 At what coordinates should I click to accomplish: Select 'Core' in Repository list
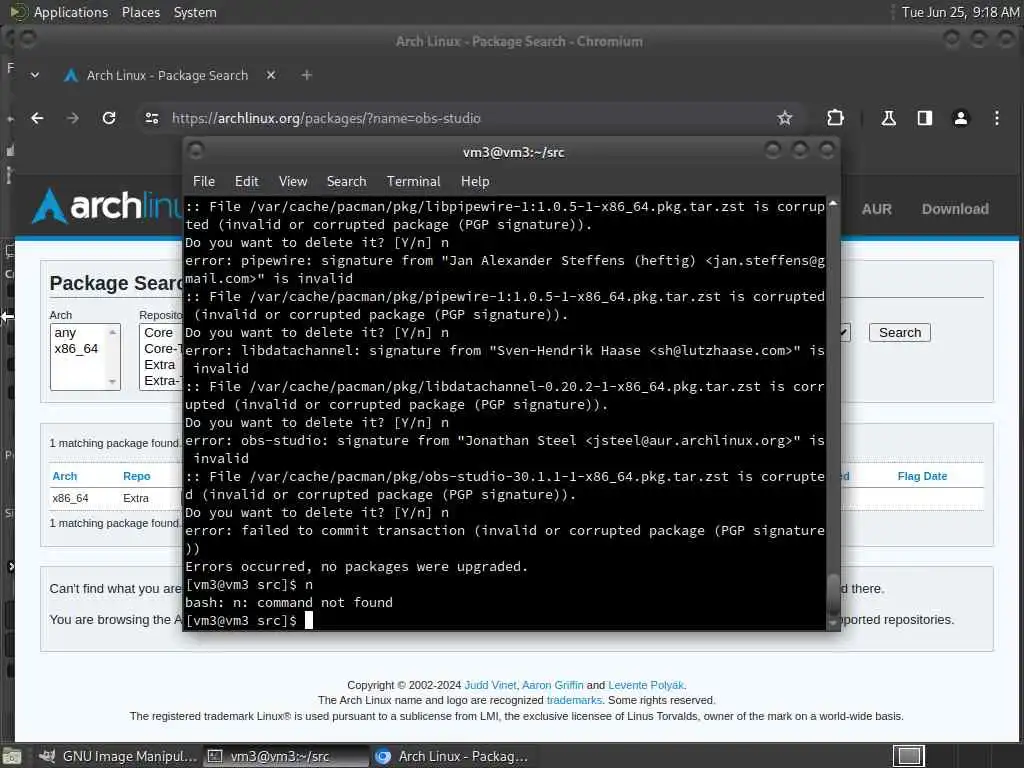pos(159,332)
